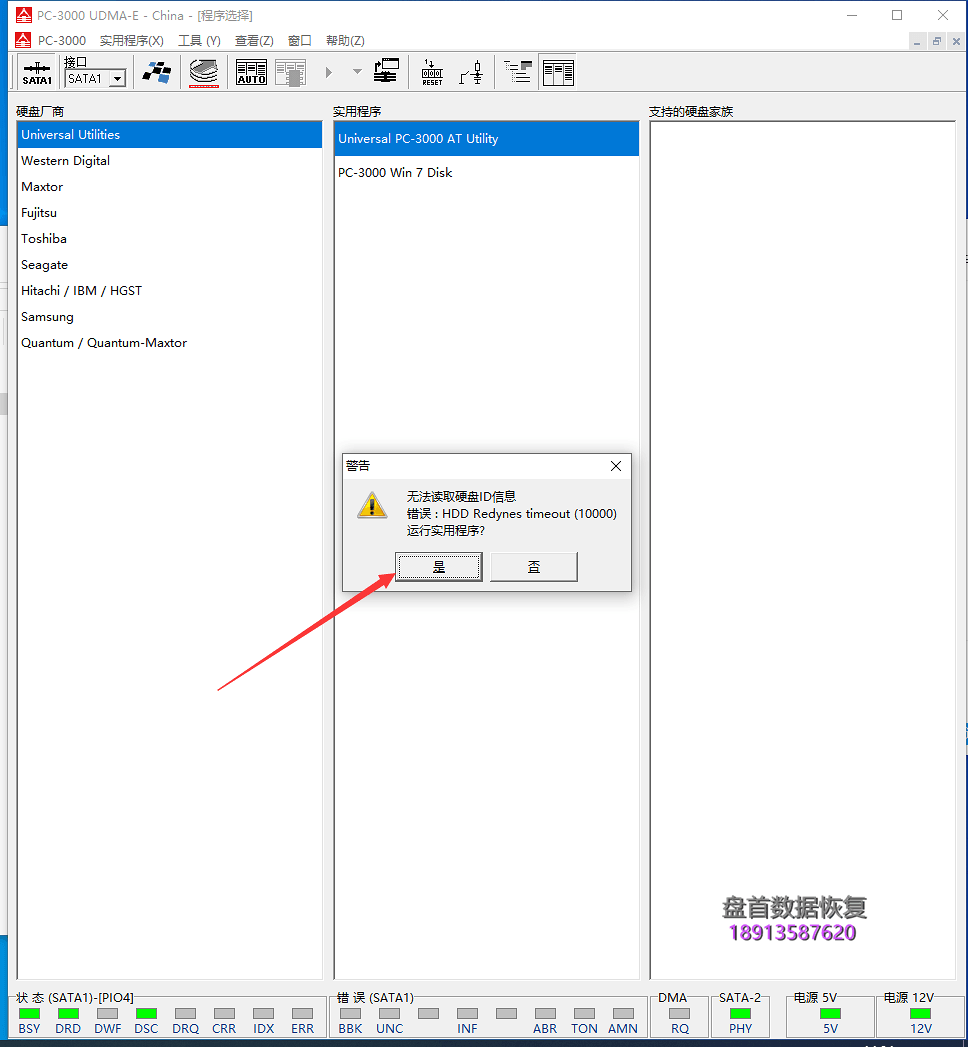The height and width of the screenshot is (1047, 968).
Task: Click the stacked disk platters toolbar icon
Action: pos(204,72)
